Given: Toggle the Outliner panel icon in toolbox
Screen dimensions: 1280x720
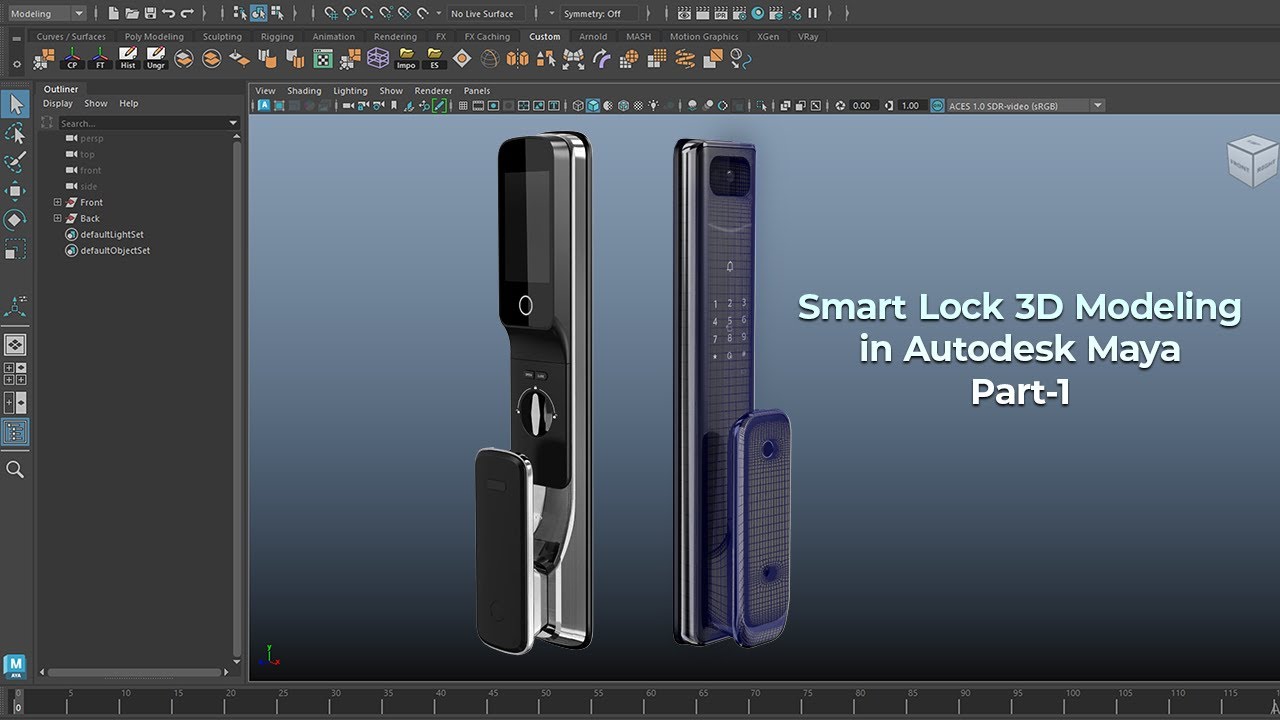Looking at the screenshot, I should 15,432.
